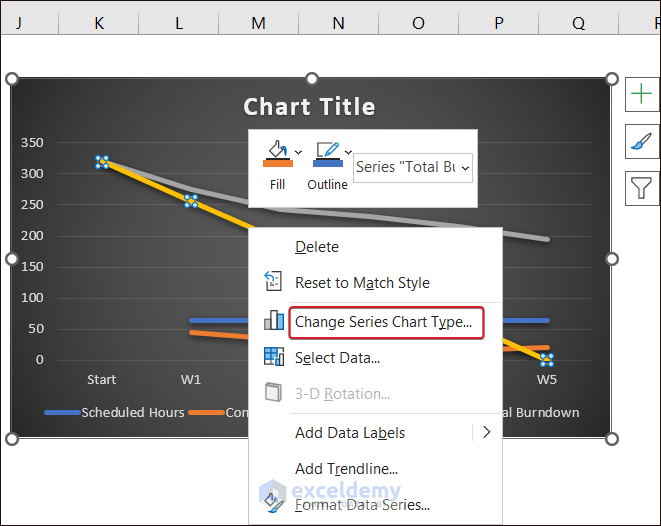Select column K header

coord(99,22)
